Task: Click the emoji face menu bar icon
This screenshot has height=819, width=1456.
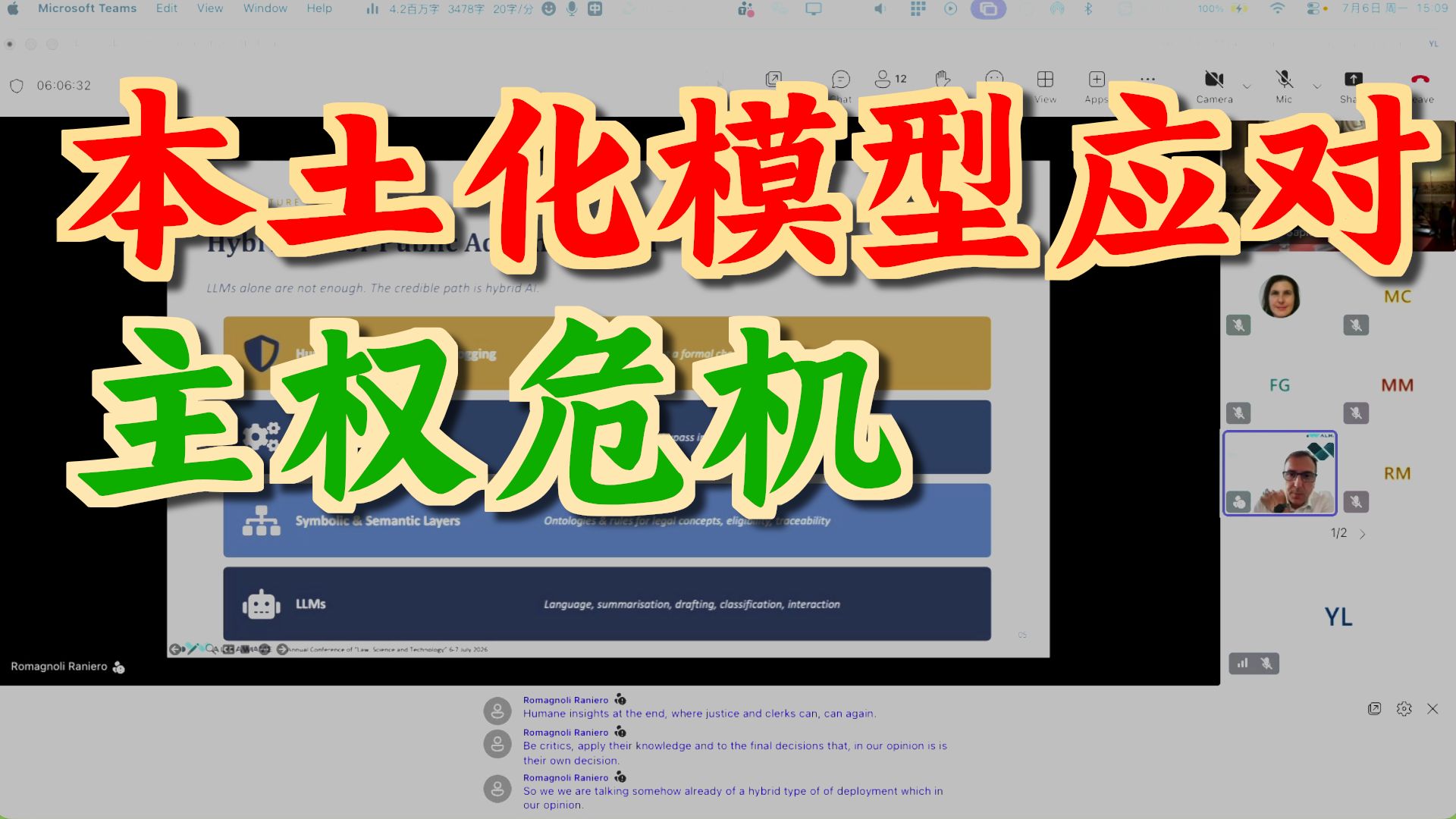Action: 548,9
